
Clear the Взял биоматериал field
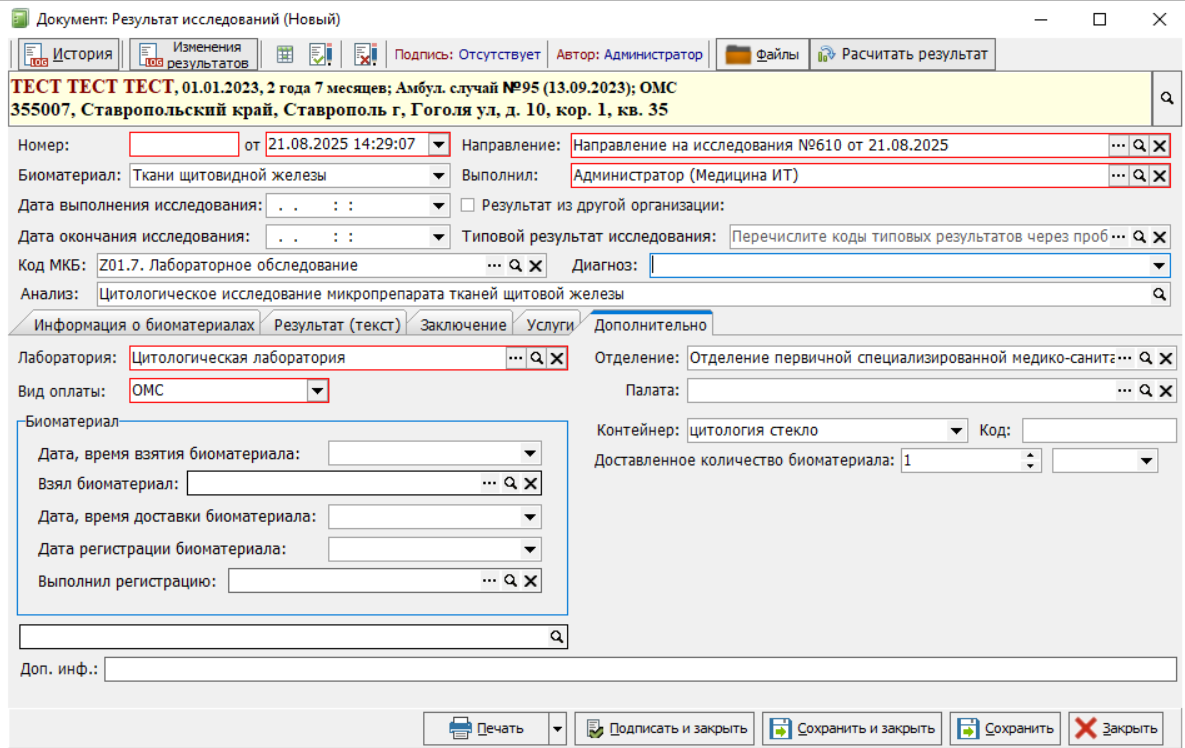(531, 483)
